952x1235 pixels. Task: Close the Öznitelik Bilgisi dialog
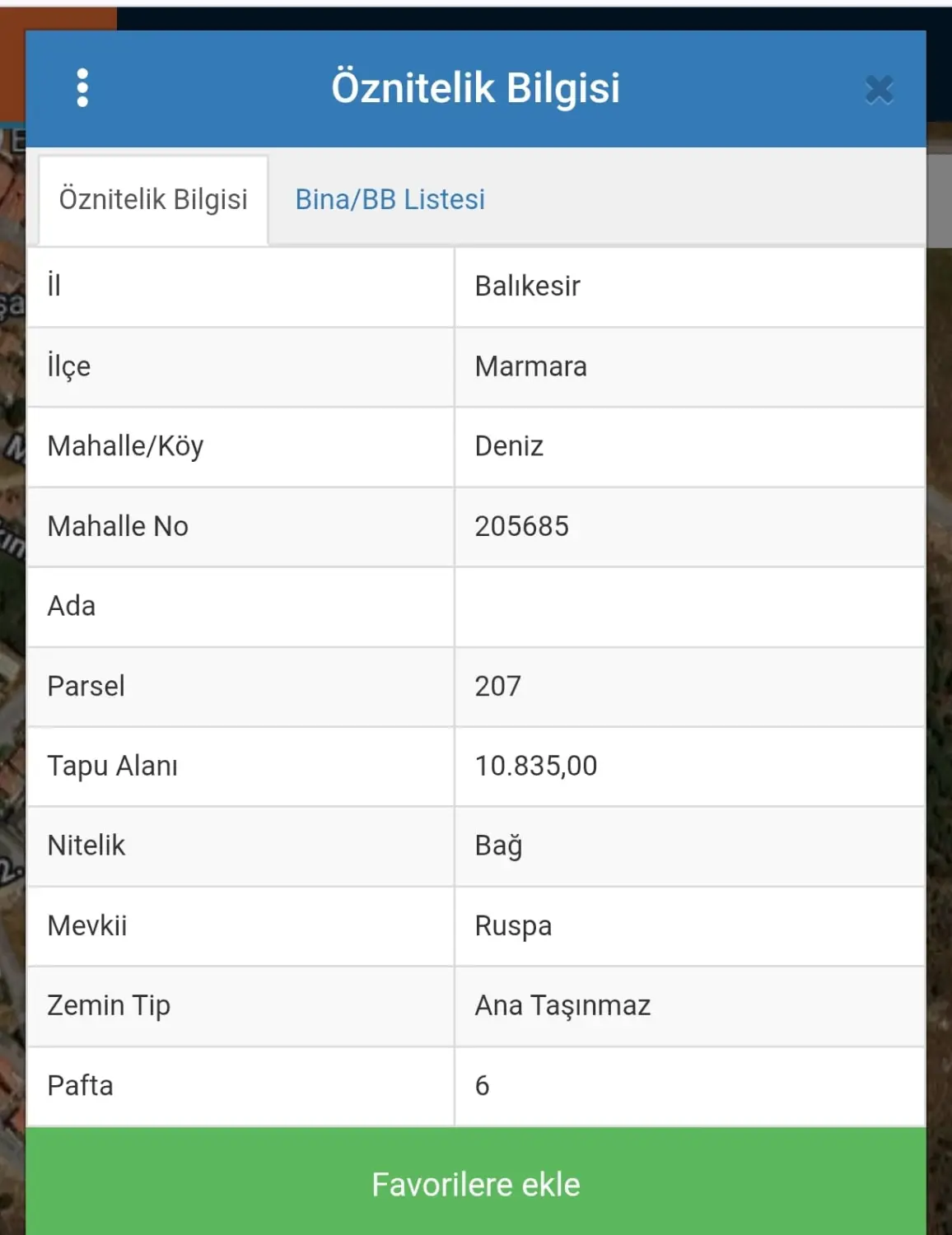[879, 89]
